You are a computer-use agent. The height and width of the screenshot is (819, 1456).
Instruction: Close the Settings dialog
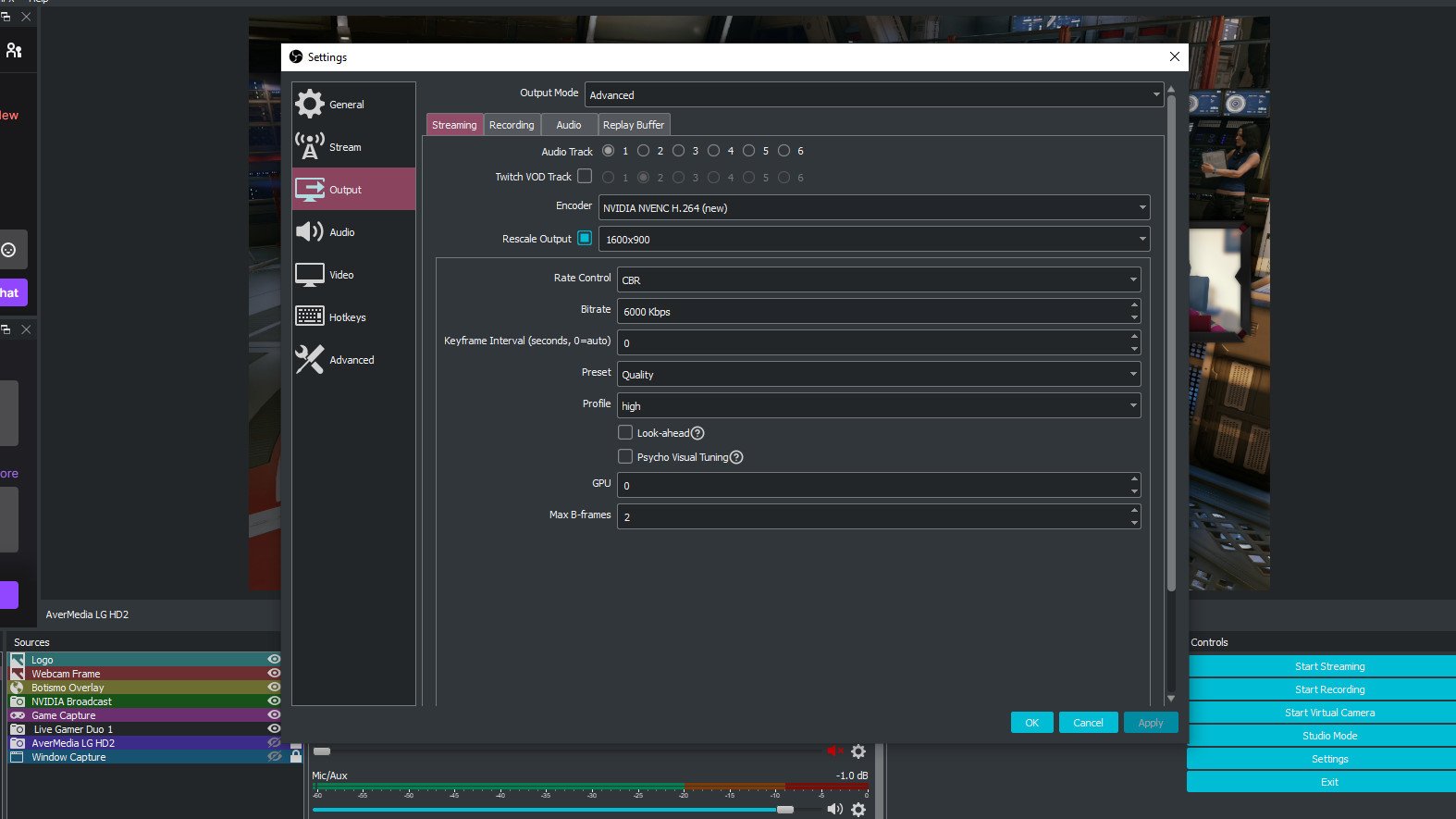click(x=1174, y=56)
